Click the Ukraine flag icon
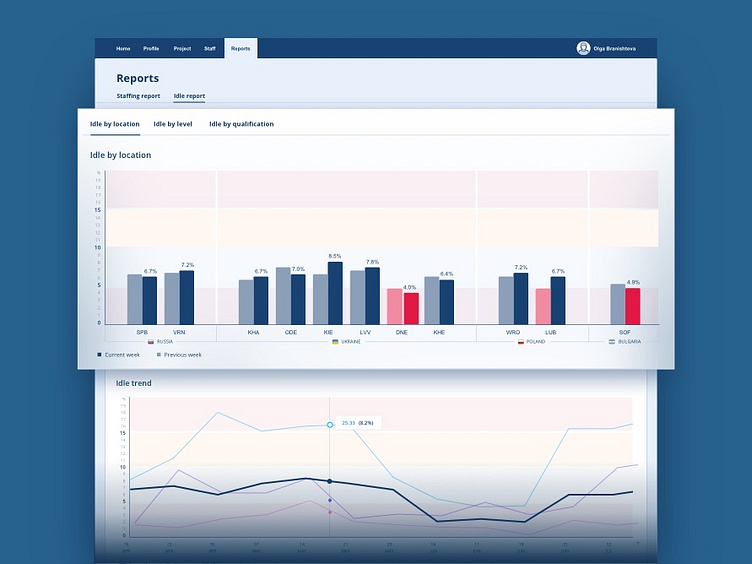Viewport: 752px width, 564px height. pyautogui.click(x=335, y=342)
